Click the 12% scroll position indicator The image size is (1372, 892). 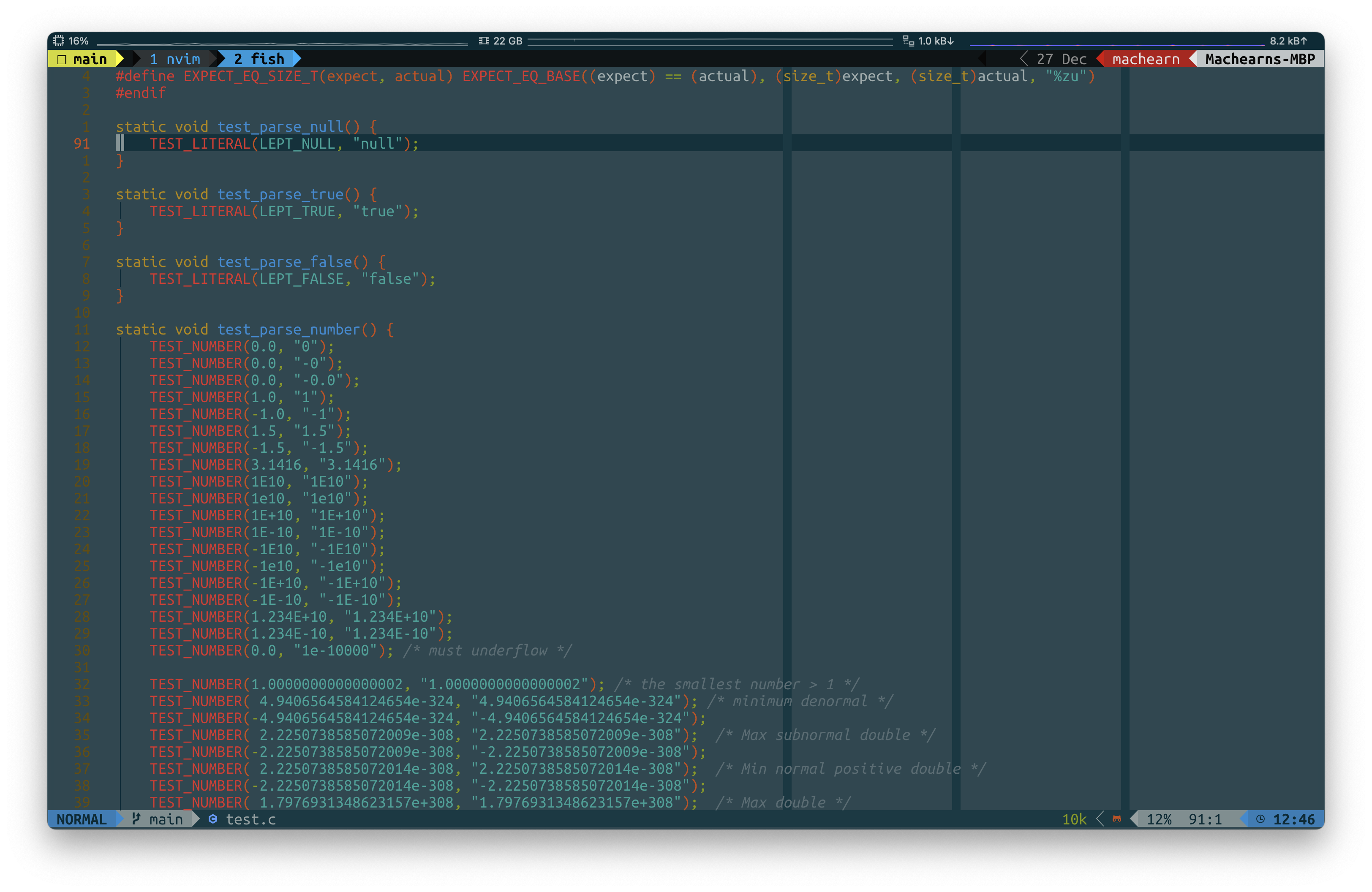pos(1159,819)
